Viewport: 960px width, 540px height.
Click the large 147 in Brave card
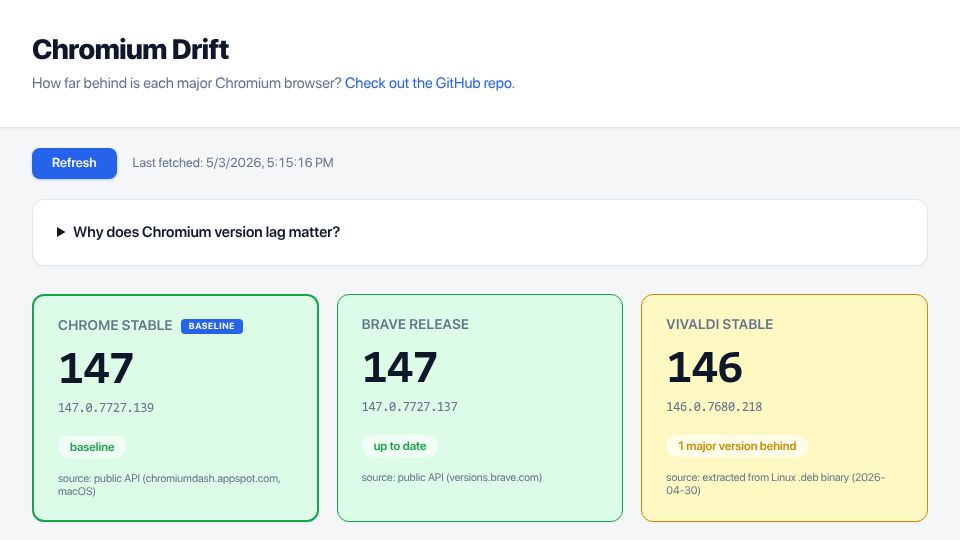pos(400,367)
